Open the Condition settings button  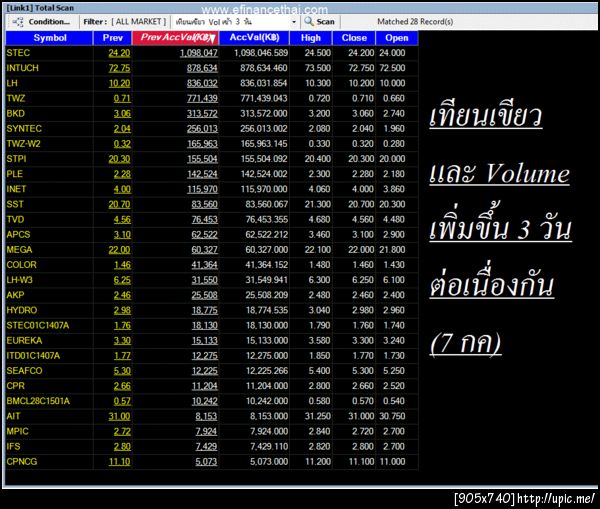(x=42, y=22)
